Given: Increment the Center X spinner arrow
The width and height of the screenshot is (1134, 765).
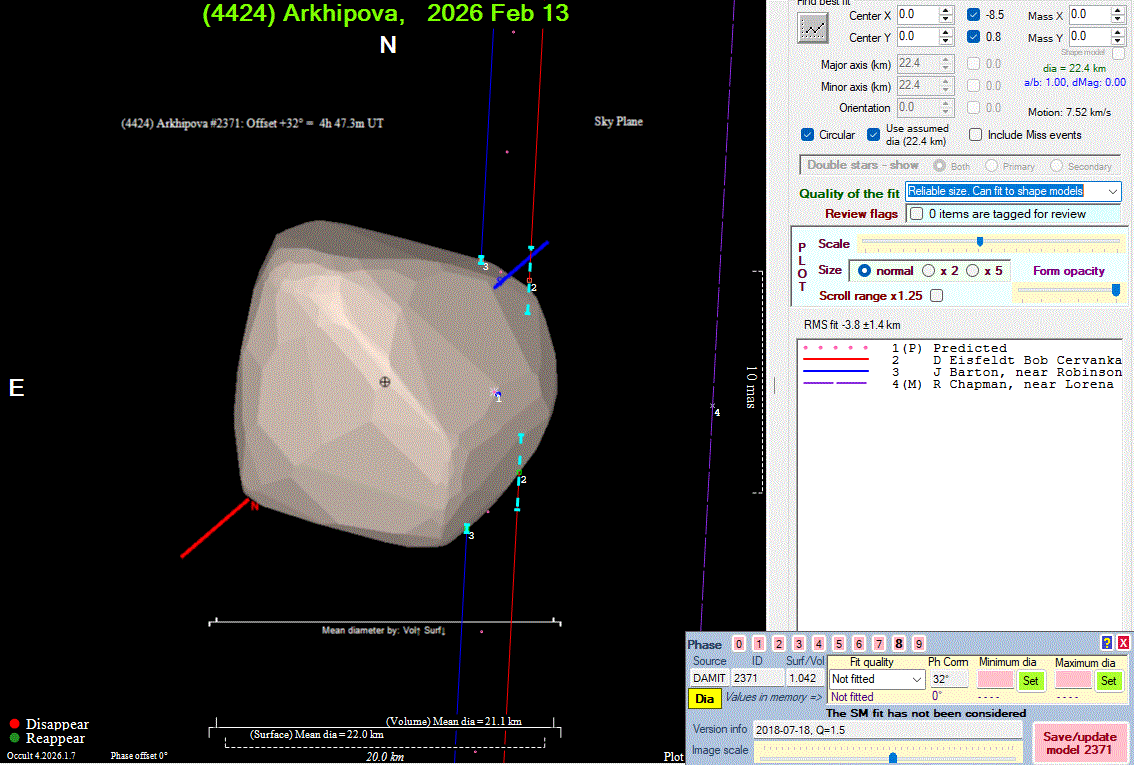Looking at the screenshot, I should coord(946,10).
